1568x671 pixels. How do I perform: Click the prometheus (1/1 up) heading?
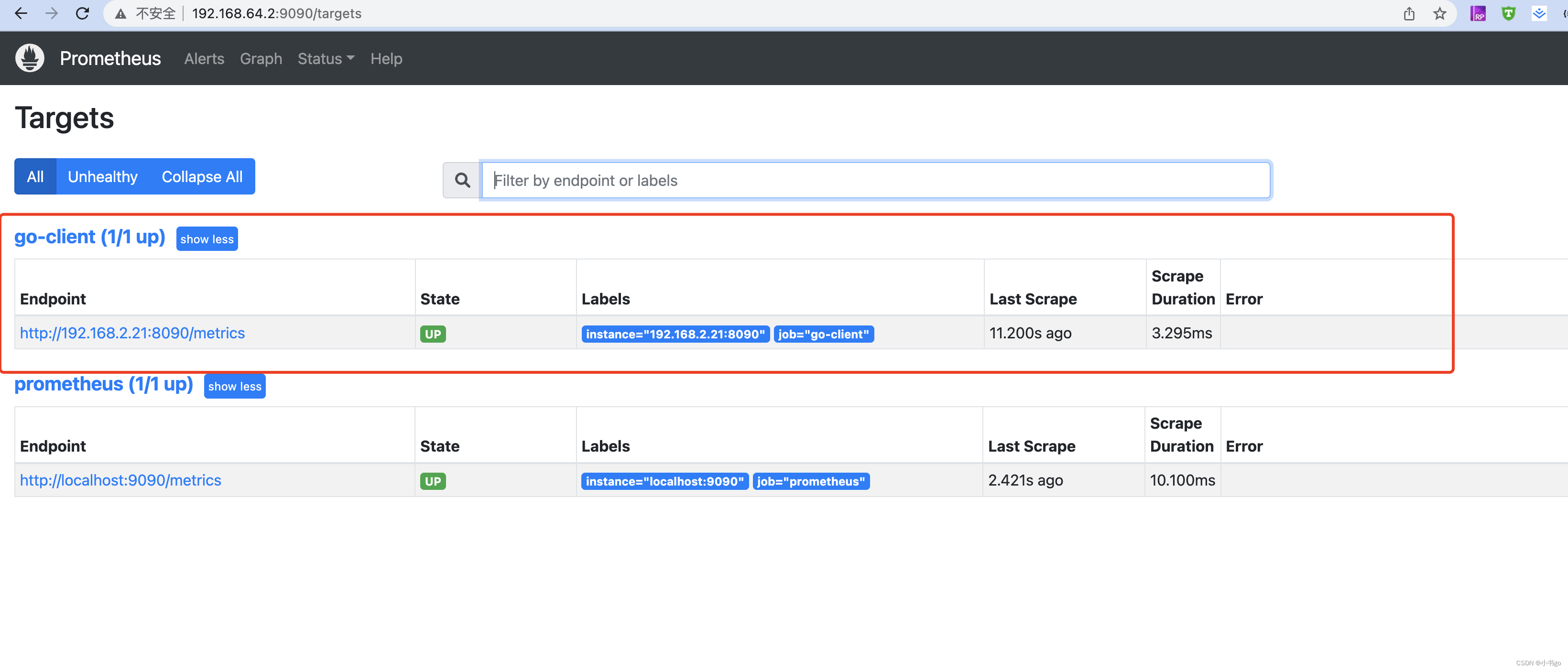(x=104, y=384)
